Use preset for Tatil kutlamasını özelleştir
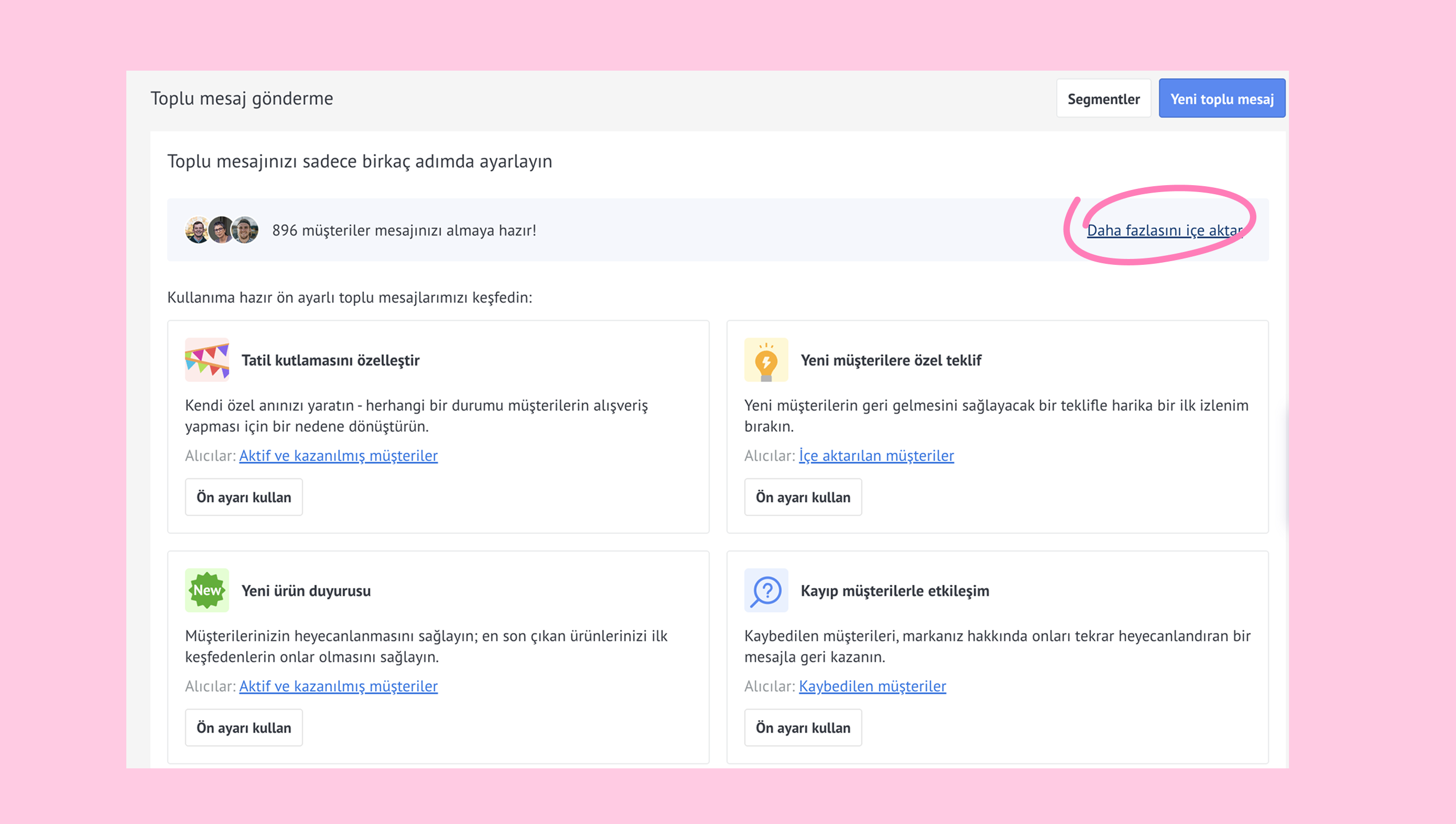 [x=244, y=497]
